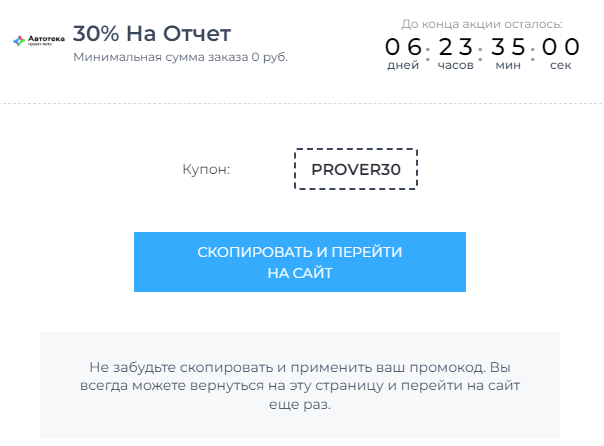Click the 30% На Отчет heading

coord(152,34)
